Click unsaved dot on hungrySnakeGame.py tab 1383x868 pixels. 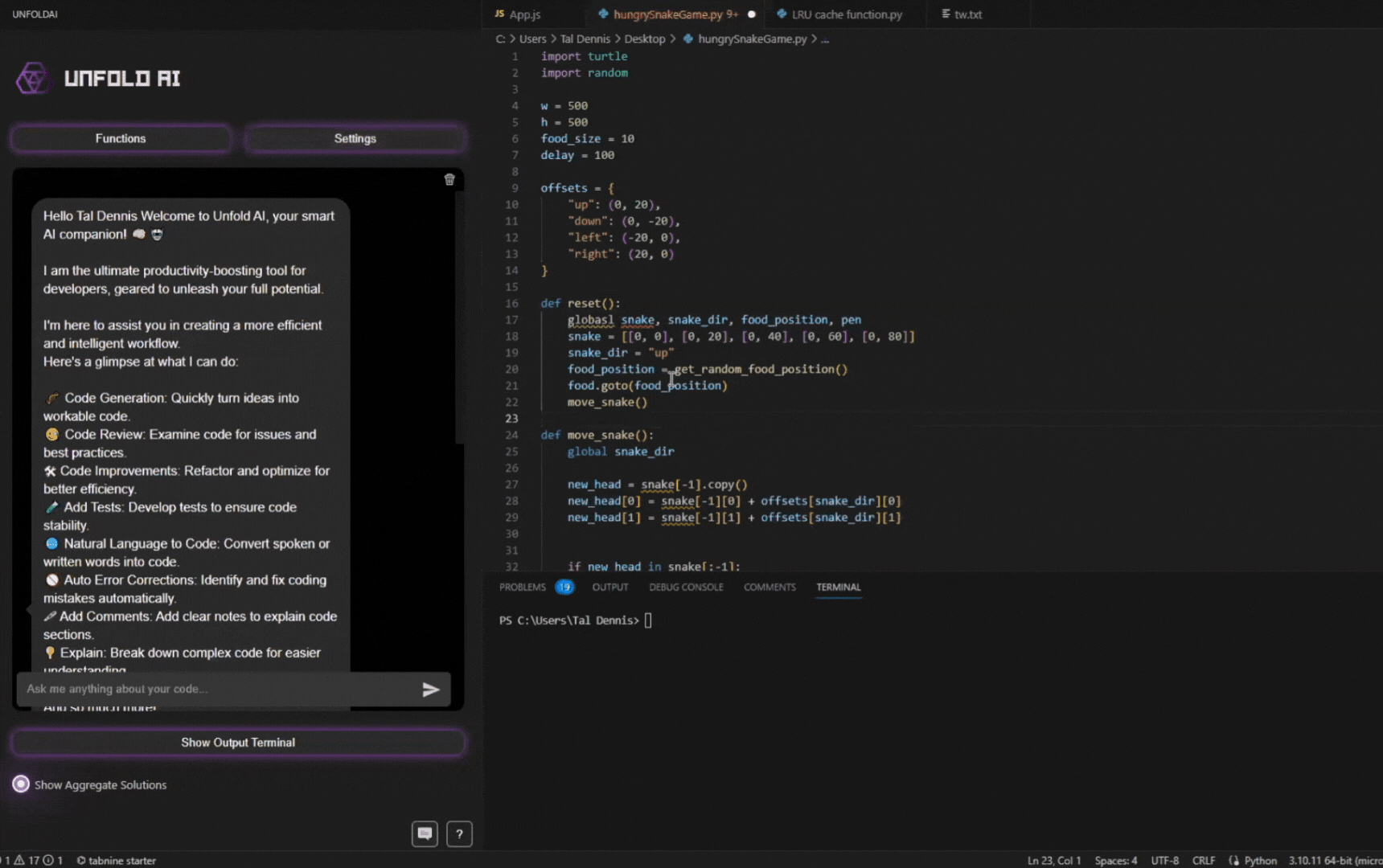[752, 14]
